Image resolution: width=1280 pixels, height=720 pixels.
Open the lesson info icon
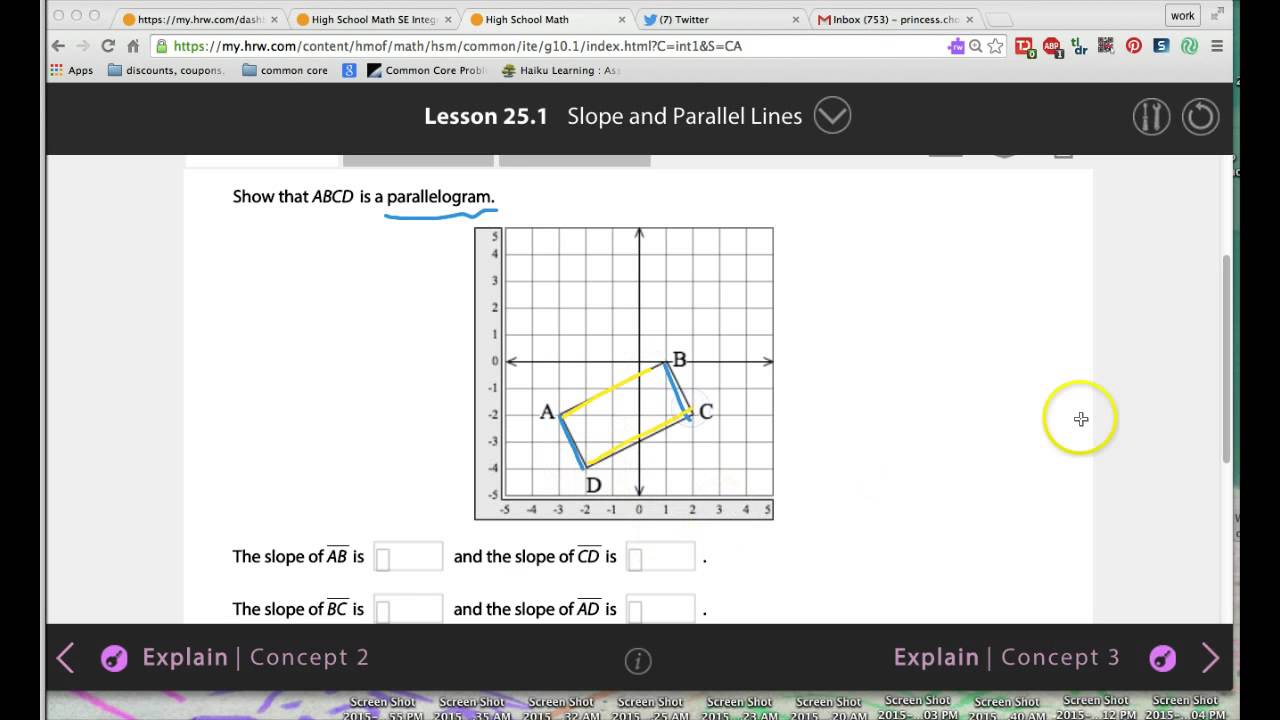click(x=638, y=660)
